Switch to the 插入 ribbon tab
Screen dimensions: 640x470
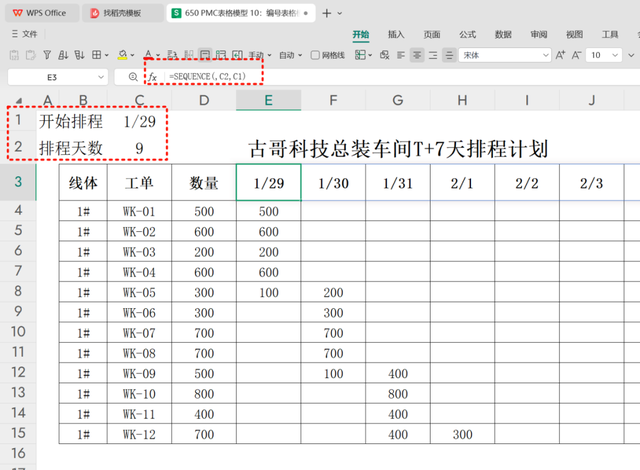(396, 34)
